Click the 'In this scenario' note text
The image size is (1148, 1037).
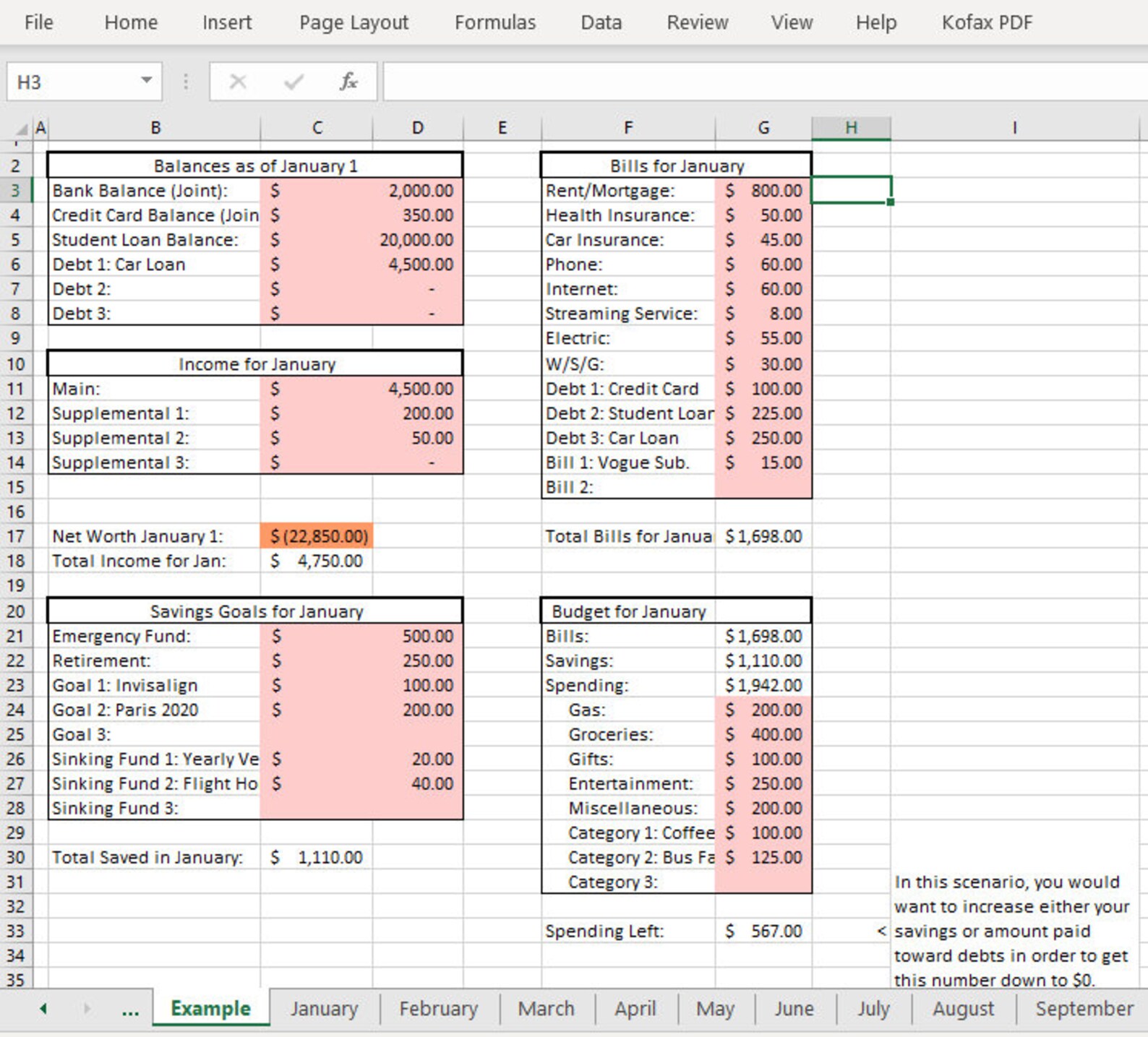pos(1011,931)
